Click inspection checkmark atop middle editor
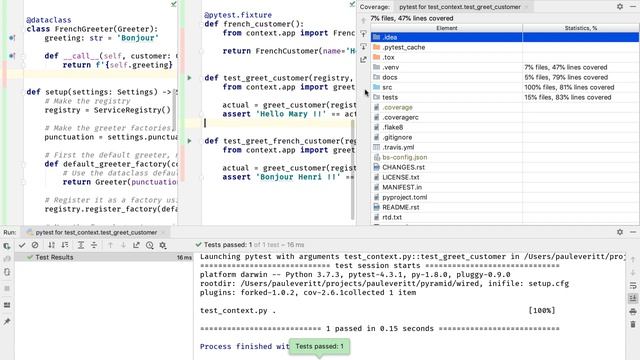 click(x=352, y=4)
